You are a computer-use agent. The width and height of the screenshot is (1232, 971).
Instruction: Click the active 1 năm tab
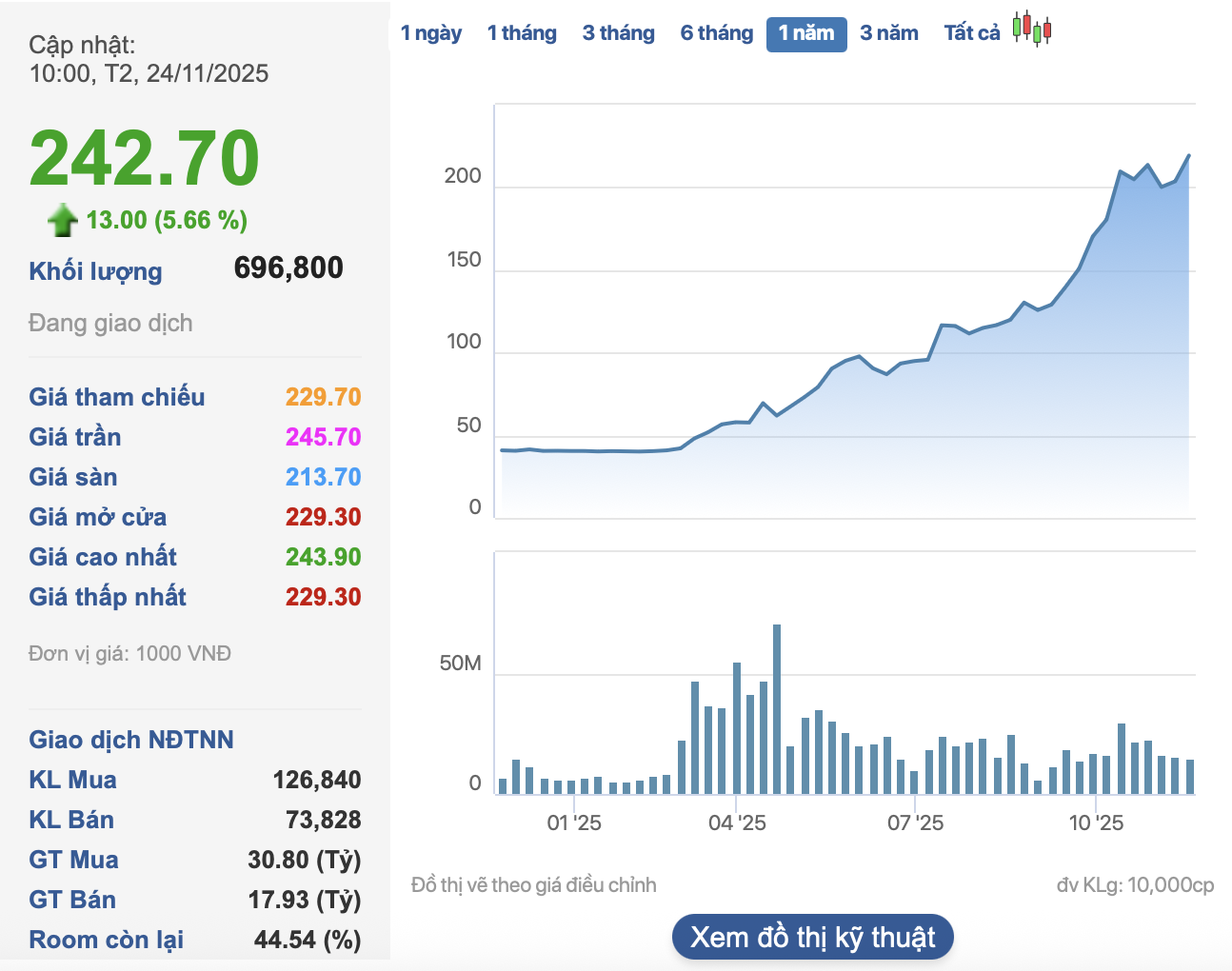805,33
